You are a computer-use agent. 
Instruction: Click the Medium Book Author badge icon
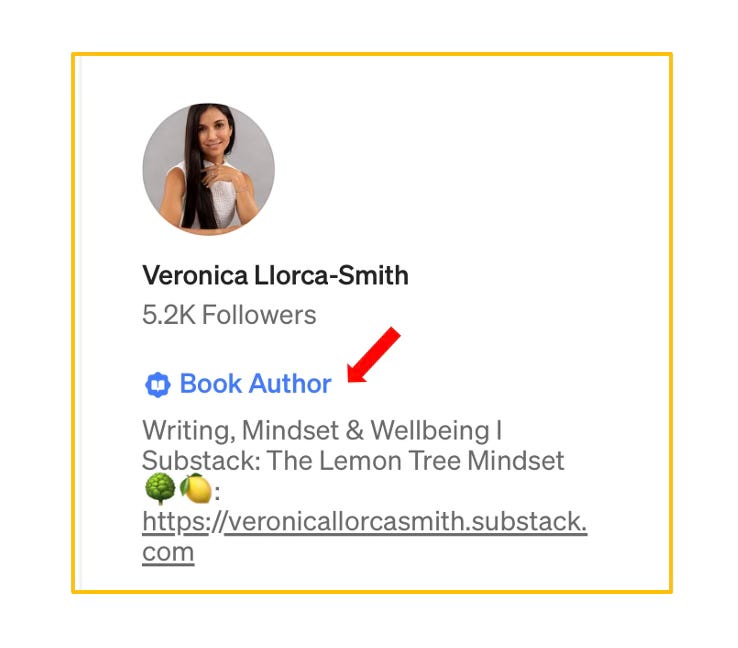(157, 384)
